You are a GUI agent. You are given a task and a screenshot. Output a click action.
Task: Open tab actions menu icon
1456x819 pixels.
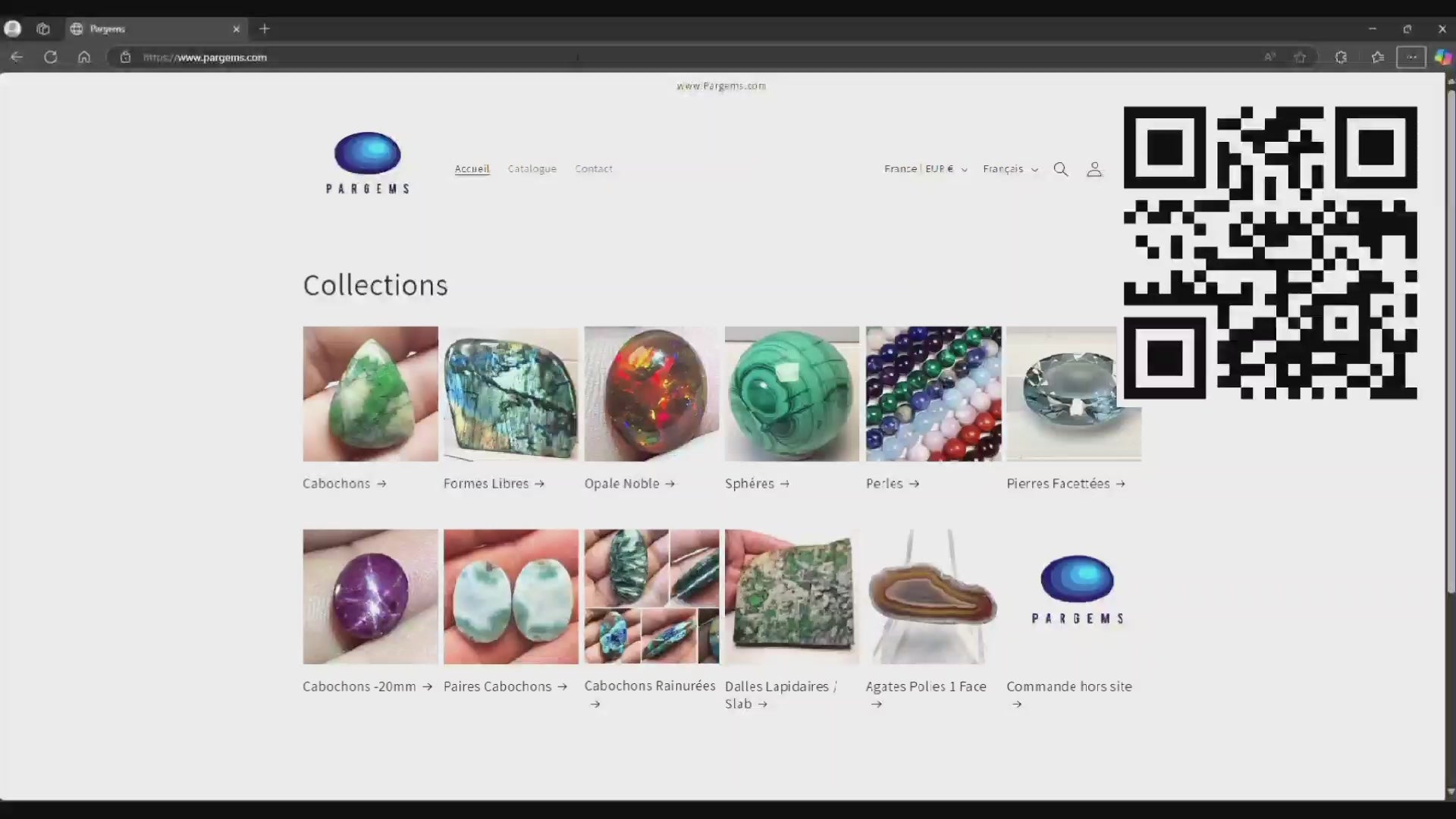point(43,29)
